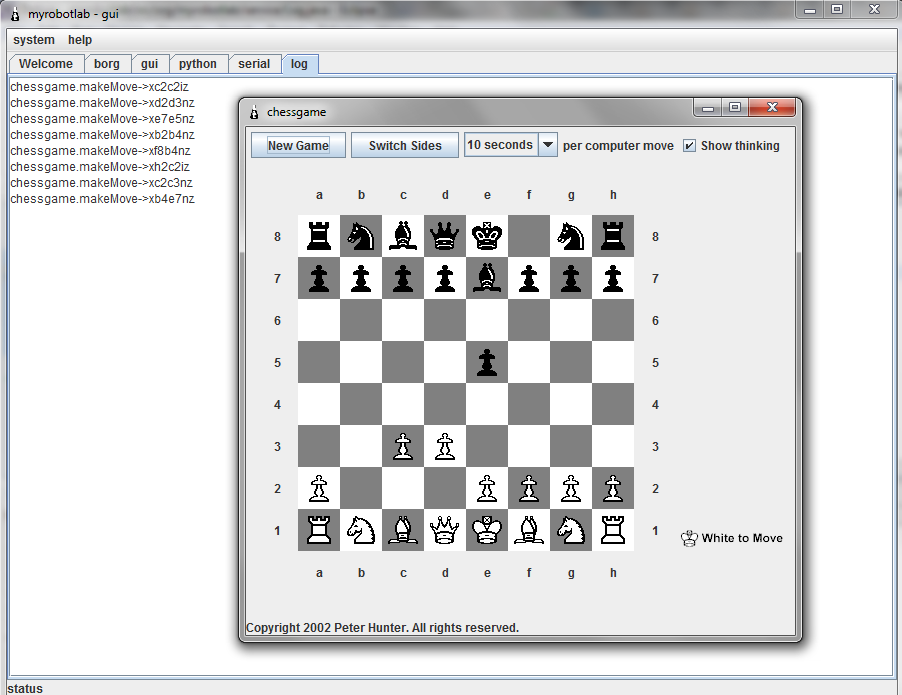902x695 pixels.
Task: Open the seconds per move dropdown arrow
Action: (x=548, y=145)
